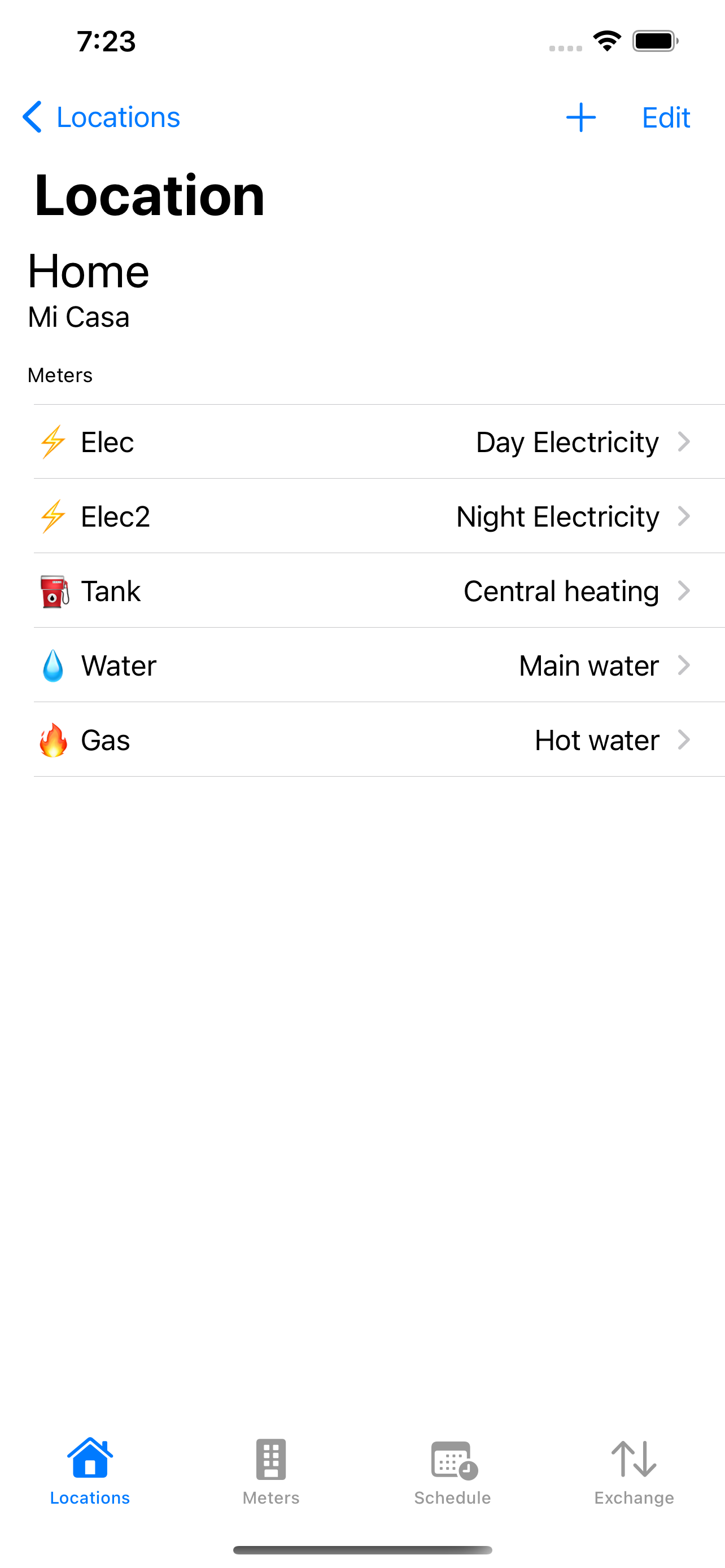The image size is (725, 1568).
Task: Open the Schedule calendar icon
Action: [x=453, y=1460]
